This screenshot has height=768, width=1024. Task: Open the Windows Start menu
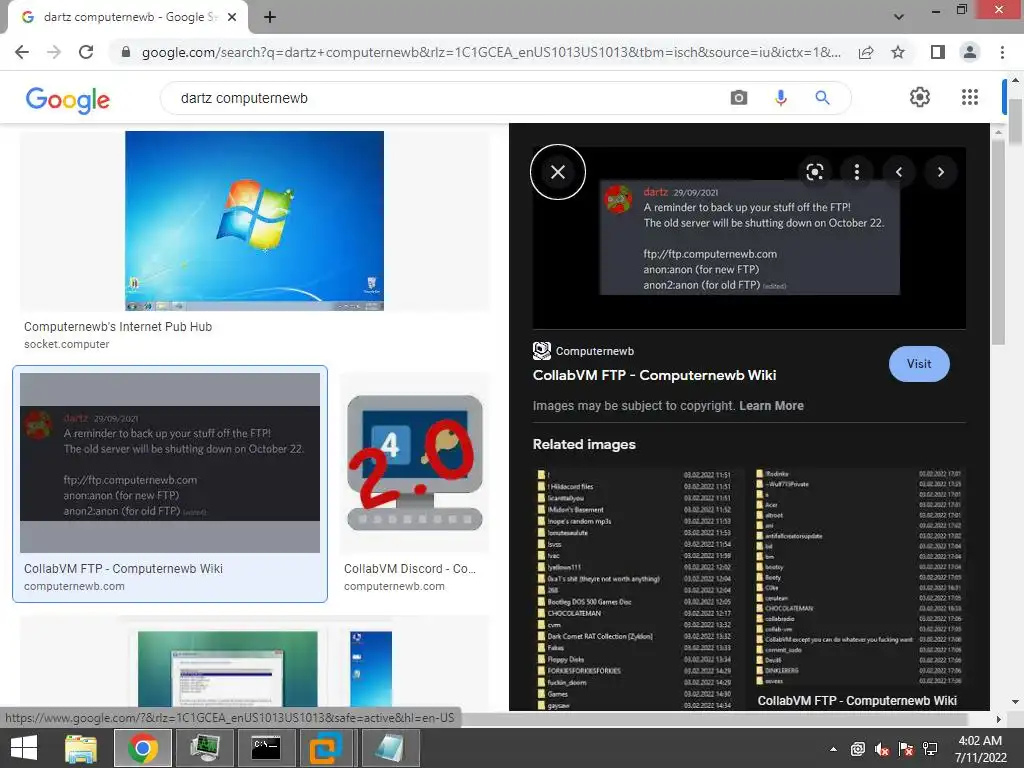24,748
